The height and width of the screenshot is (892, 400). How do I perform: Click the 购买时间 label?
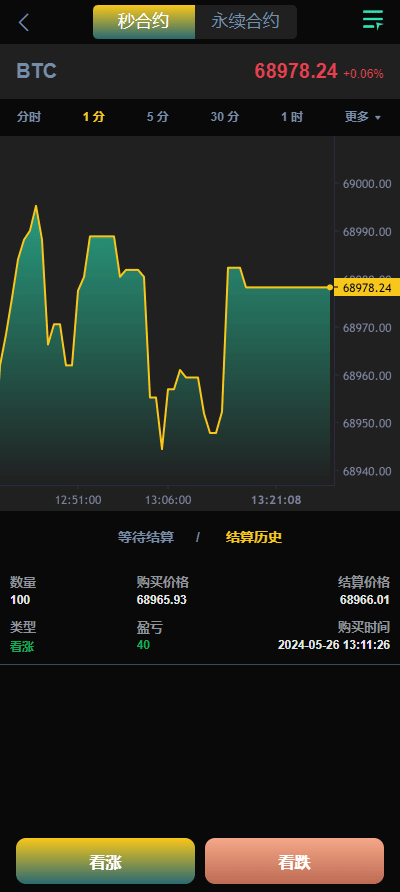(364, 627)
